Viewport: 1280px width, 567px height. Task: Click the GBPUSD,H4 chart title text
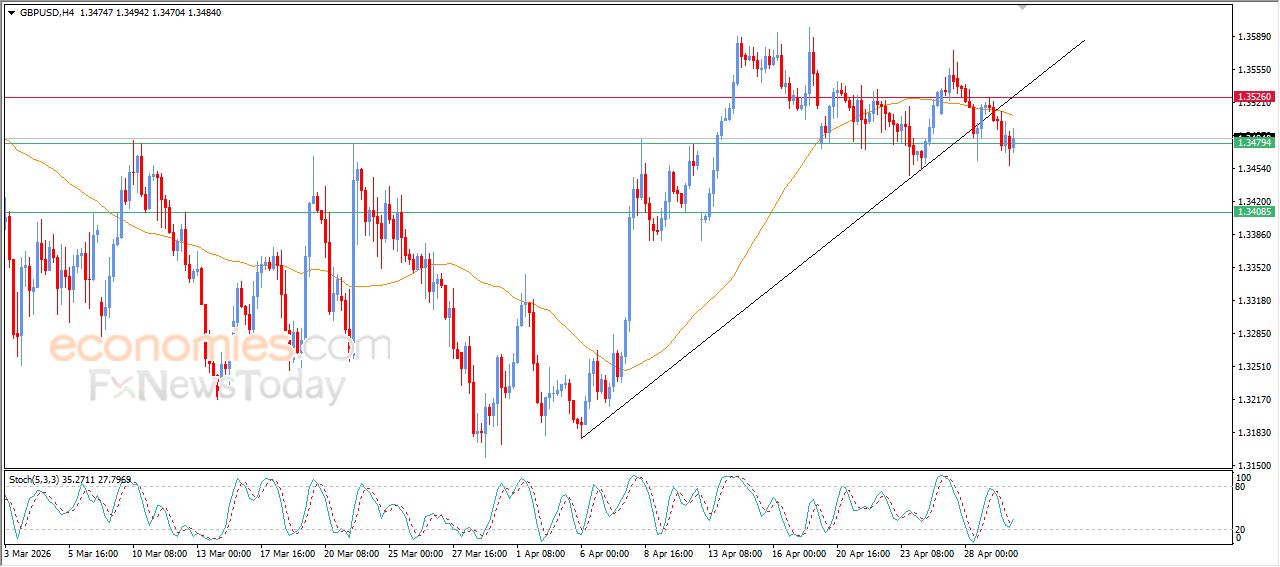pos(46,13)
